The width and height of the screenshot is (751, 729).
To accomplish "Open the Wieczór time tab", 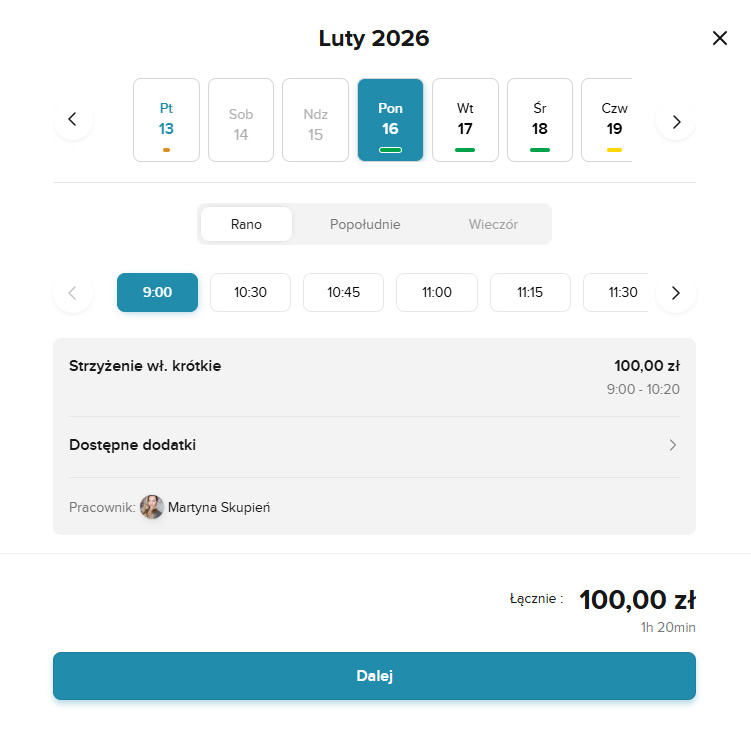I will click(x=493, y=224).
